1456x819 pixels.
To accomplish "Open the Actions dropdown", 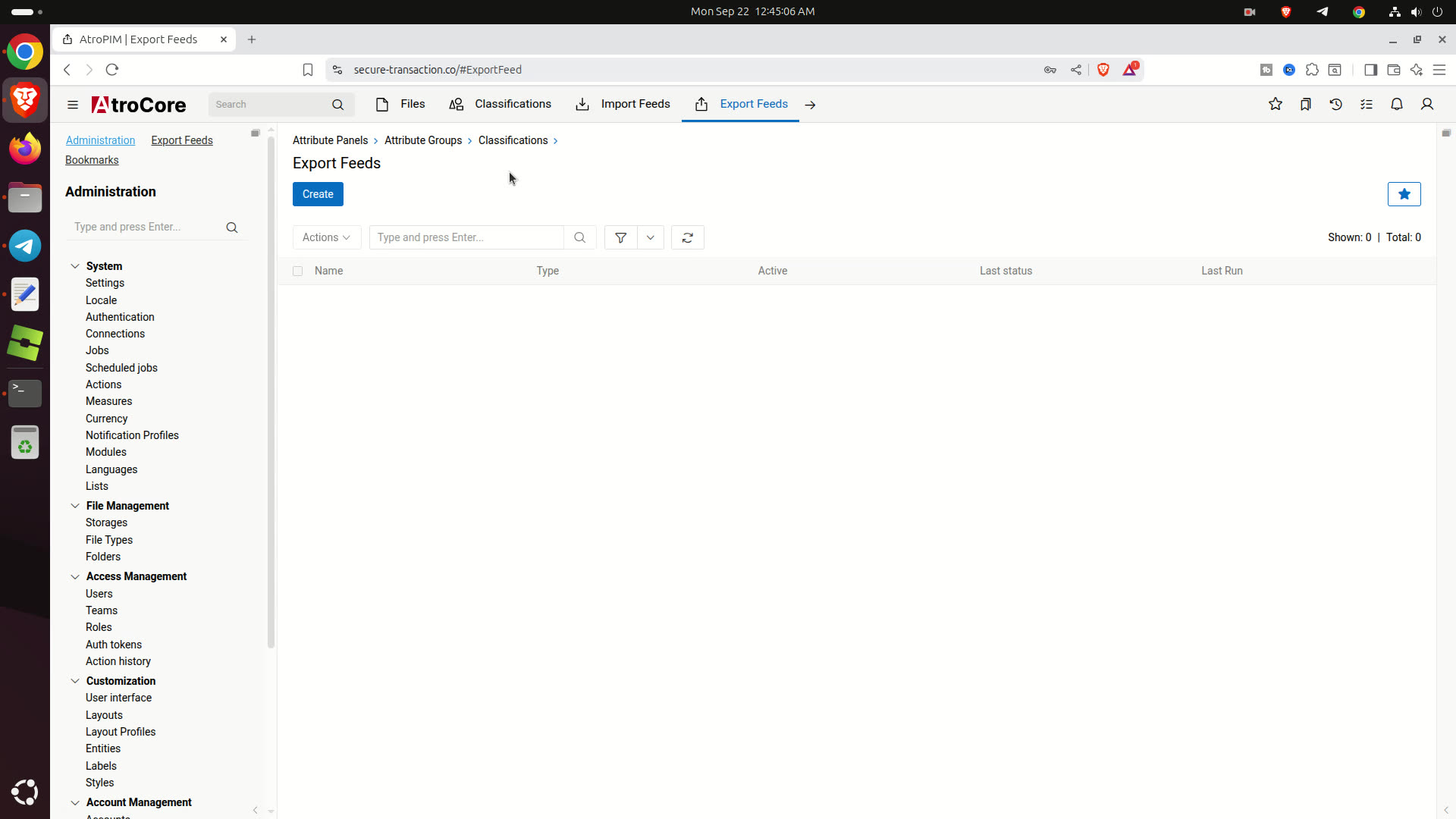I will click(327, 237).
